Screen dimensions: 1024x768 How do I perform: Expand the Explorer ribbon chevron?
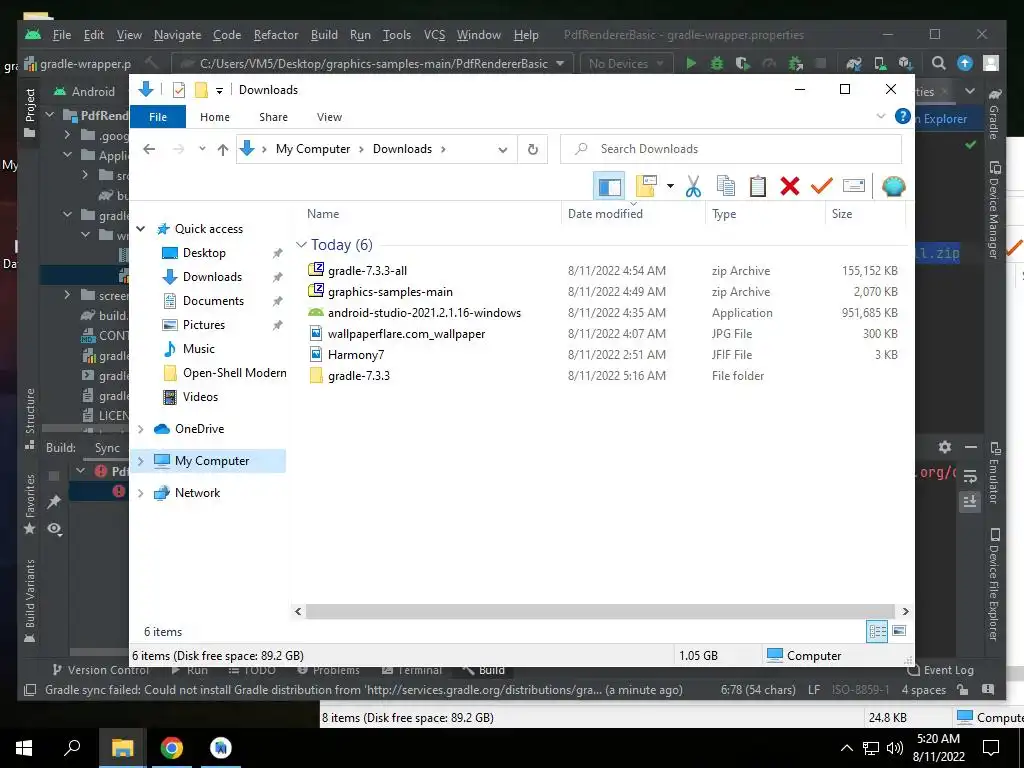pos(880,116)
